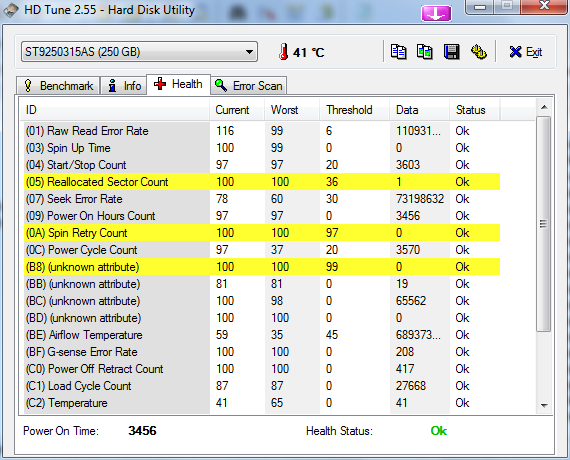The image size is (570, 460).
Task: Click the scrollbar up arrow
Action: pos(544,107)
